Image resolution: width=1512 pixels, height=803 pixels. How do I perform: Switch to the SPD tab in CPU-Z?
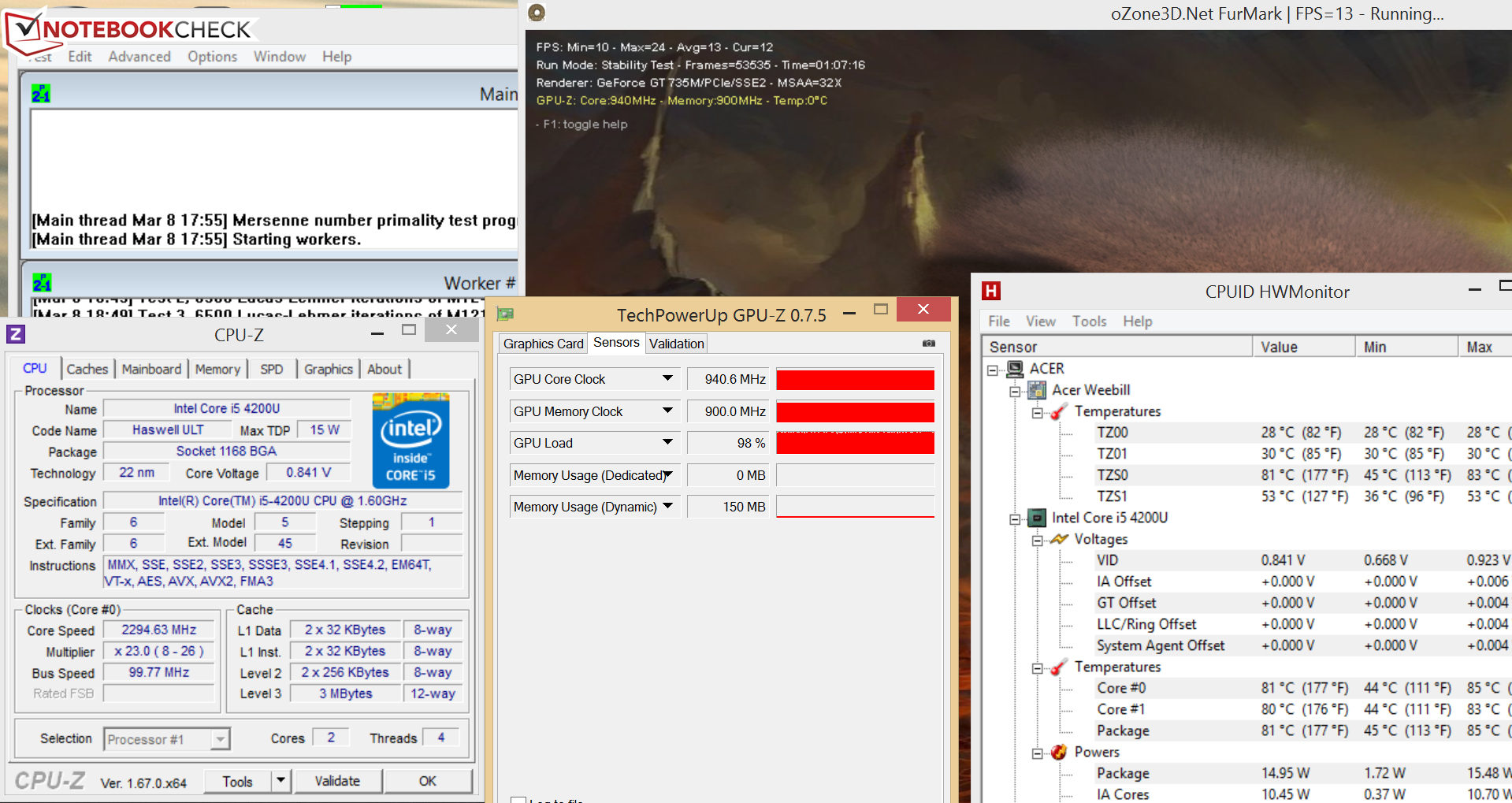[x=272, y=369]
